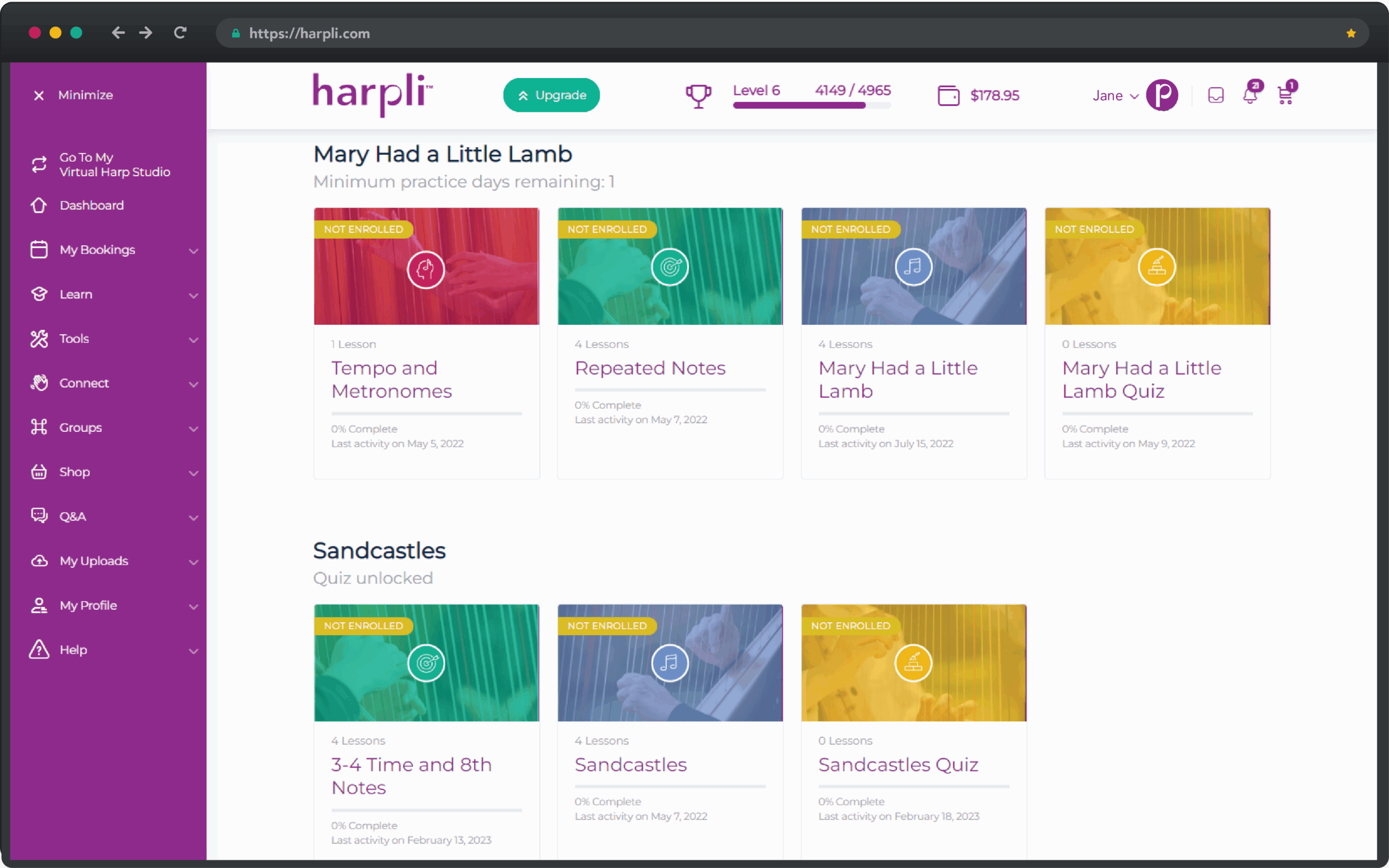1389x868 pixels.
Task: Click the Connect clapping hands icon
Action: point(39,383)
